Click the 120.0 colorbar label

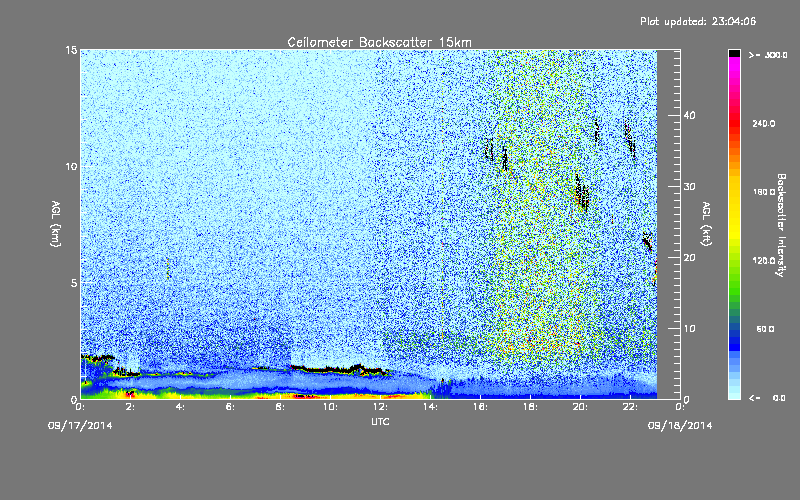click(764, 261)
